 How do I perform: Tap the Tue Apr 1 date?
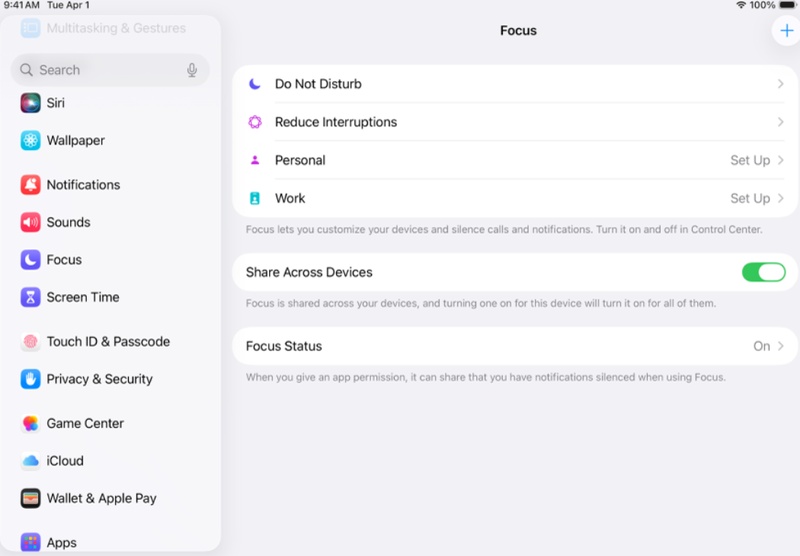(x=68, y=5)
